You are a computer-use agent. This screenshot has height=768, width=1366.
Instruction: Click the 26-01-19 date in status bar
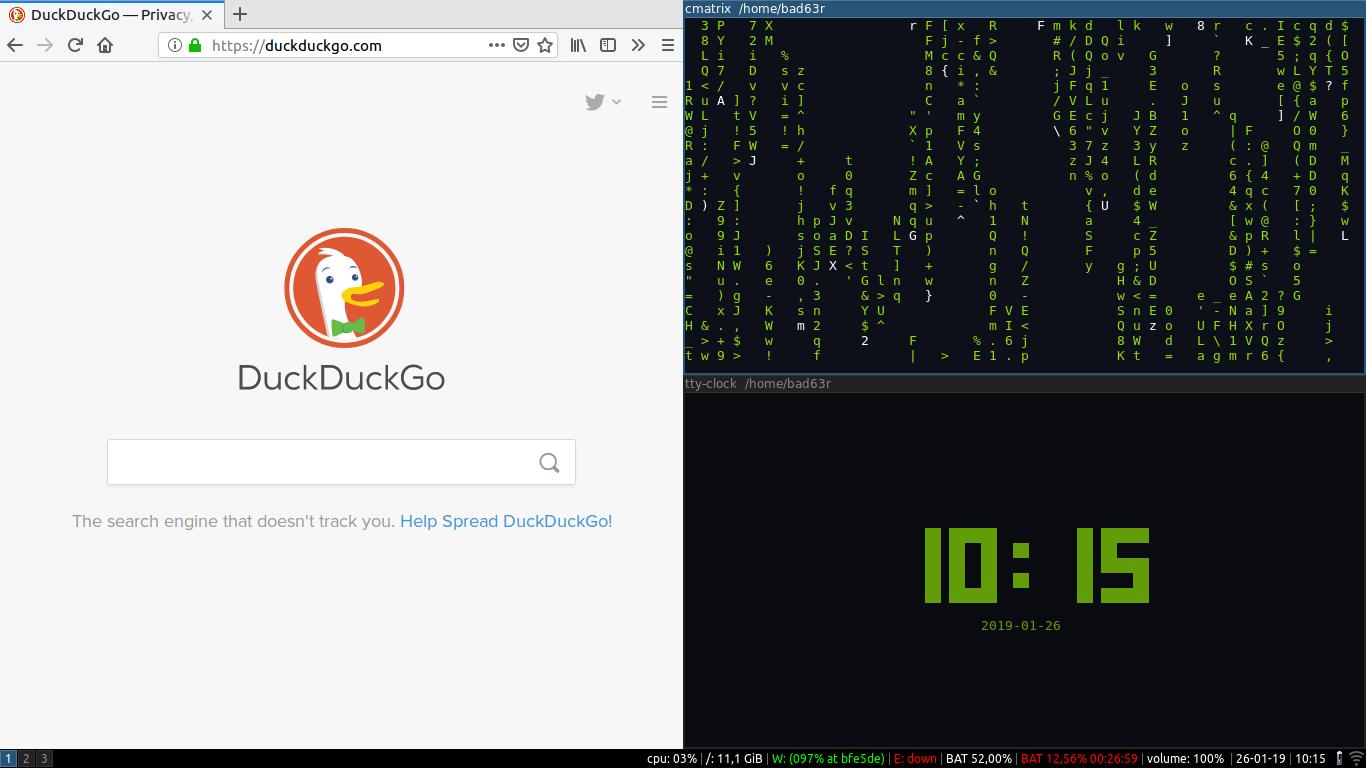[x=1260, y=759]
